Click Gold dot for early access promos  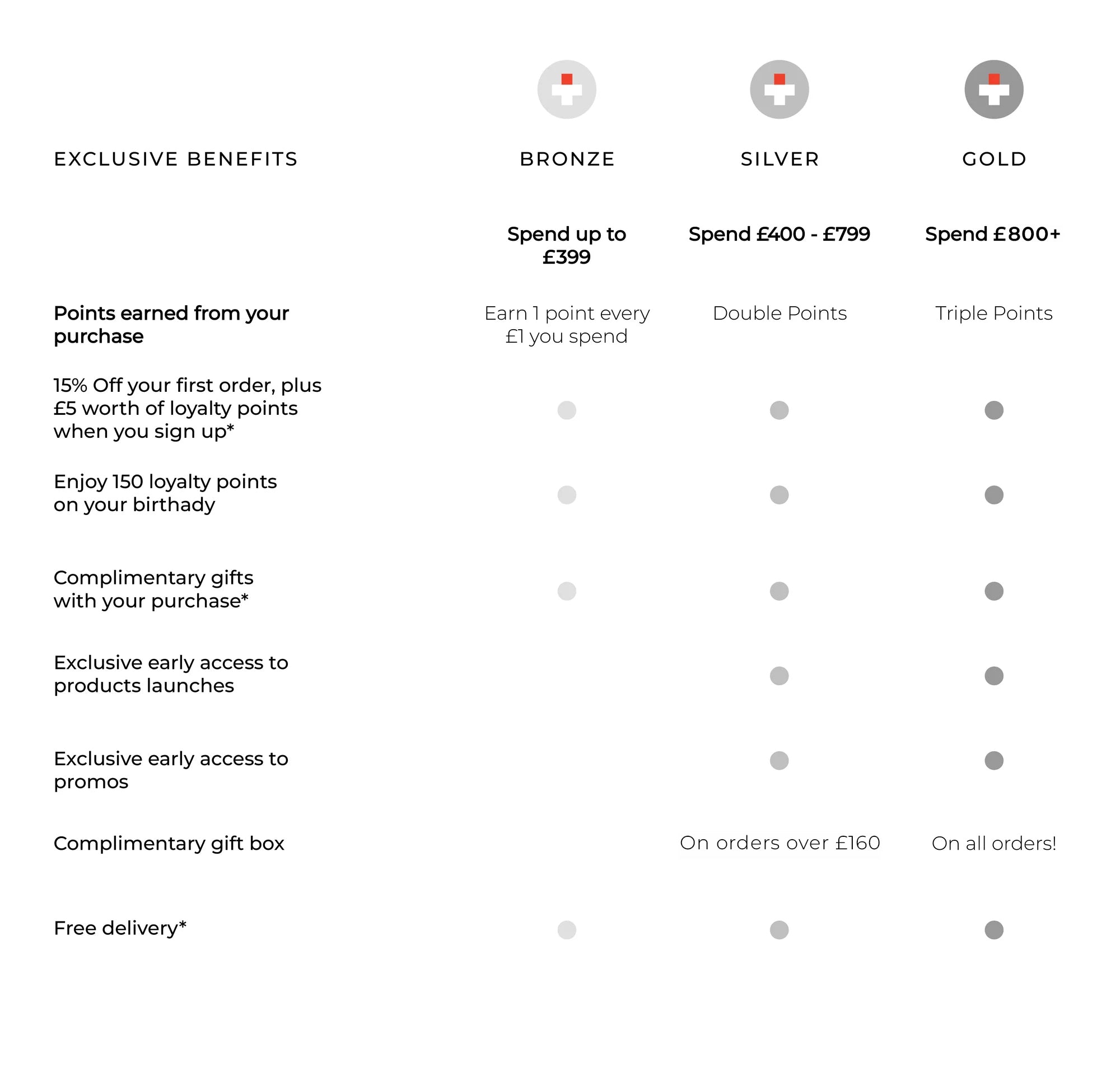(x=993, y=760)
